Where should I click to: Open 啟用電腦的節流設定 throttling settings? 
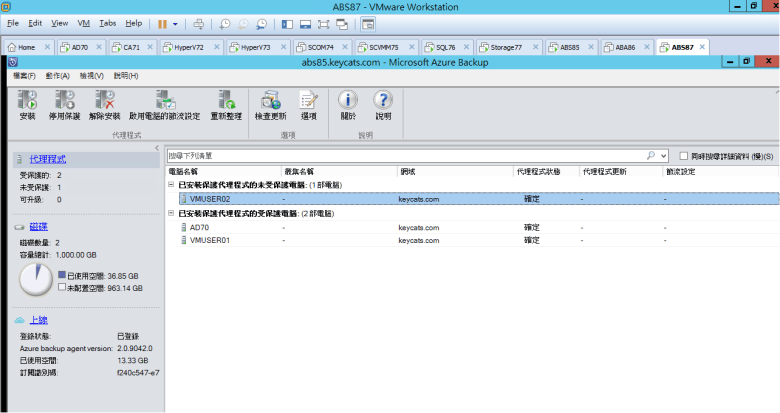coord(164,100)
